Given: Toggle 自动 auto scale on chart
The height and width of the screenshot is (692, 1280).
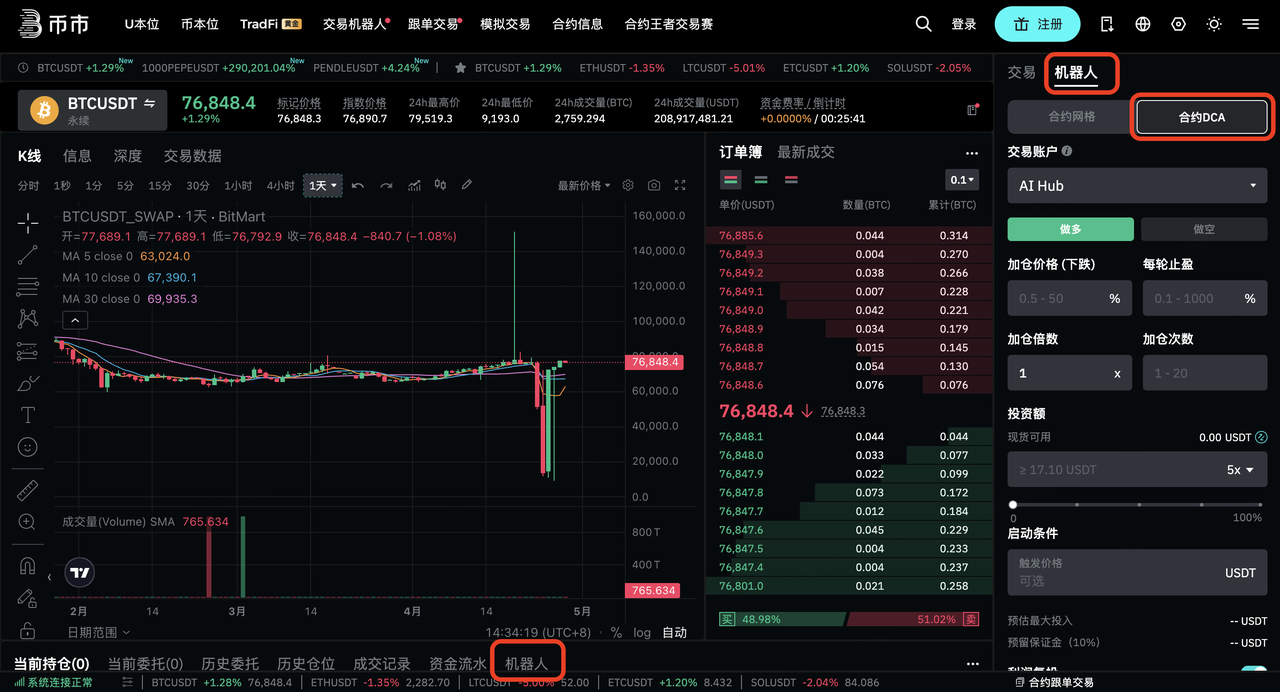Looking at the screenshot, I should point(675,633).
